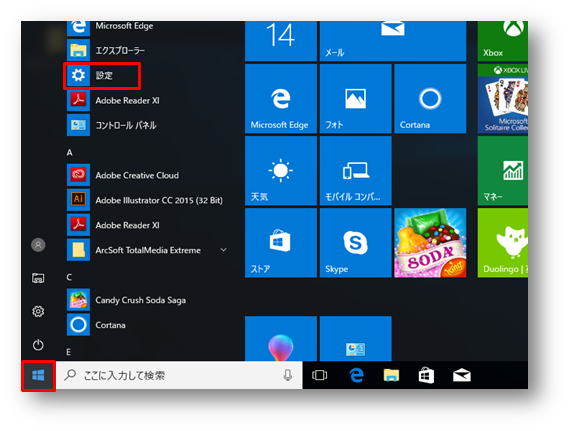Open the Control Panel tile at bottom
Image resolution: width=570 pixels, height=431 pixels.
coord(356,339)
